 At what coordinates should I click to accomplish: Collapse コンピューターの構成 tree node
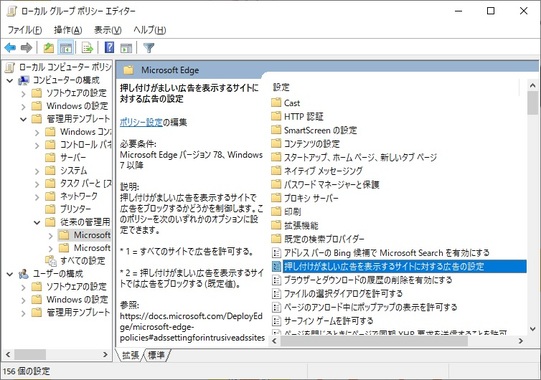(10, 81)
